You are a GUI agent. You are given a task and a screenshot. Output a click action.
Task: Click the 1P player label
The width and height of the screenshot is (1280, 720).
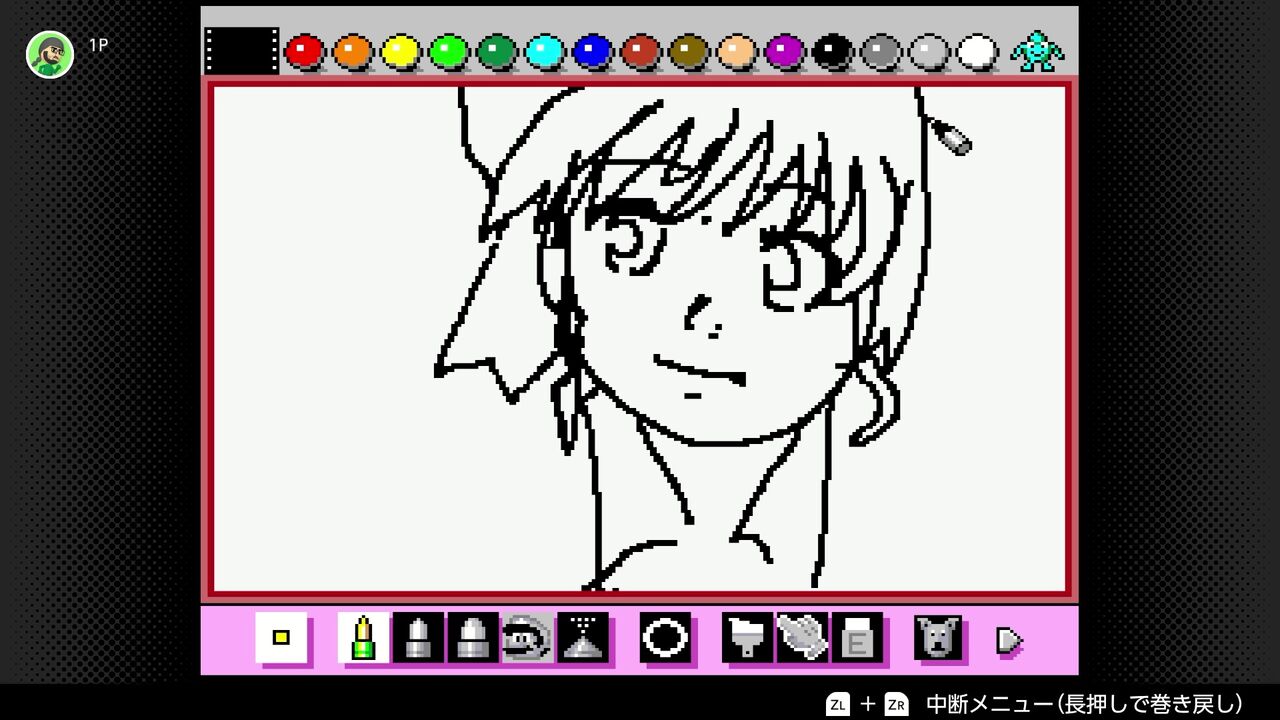coord(98,45)
